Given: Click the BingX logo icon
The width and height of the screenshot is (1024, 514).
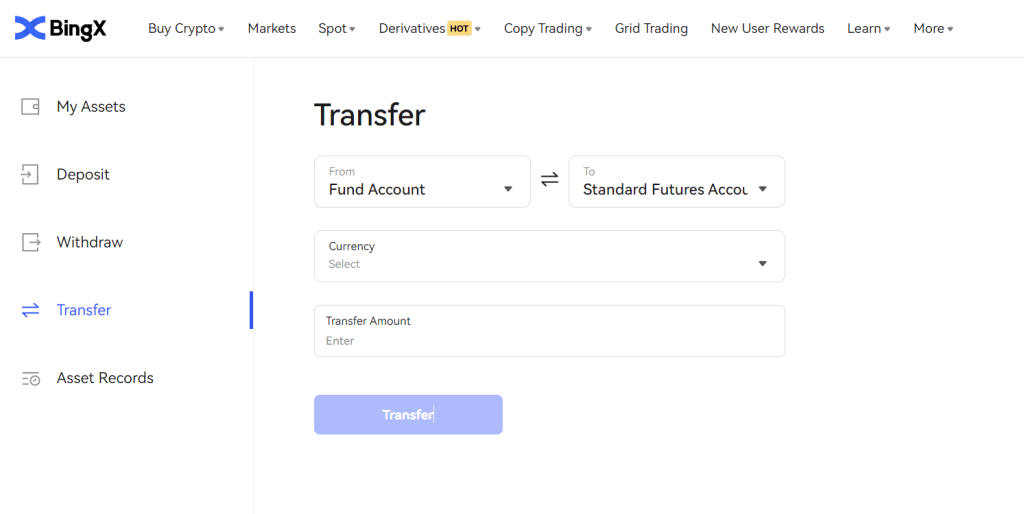Looking at the screenshot, I should click(31, 28).
